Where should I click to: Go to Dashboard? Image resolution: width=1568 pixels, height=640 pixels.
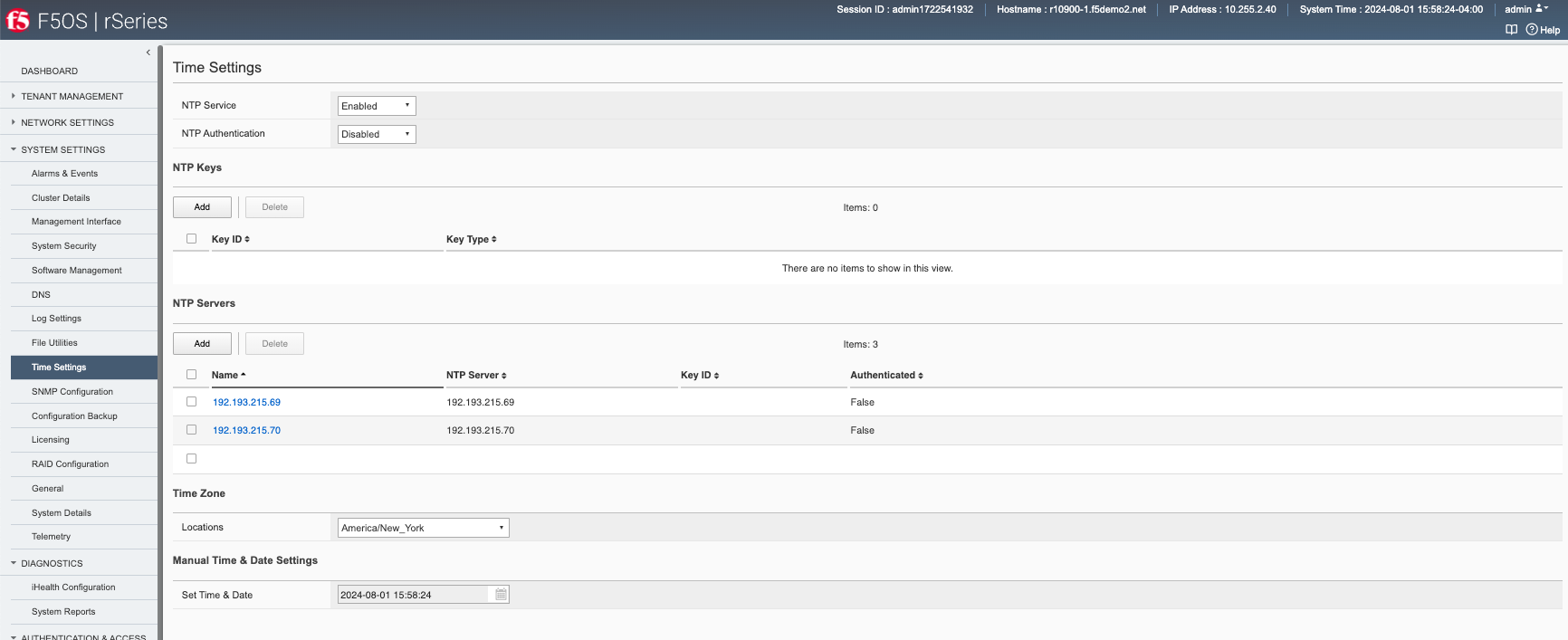(x=50, y=71)
